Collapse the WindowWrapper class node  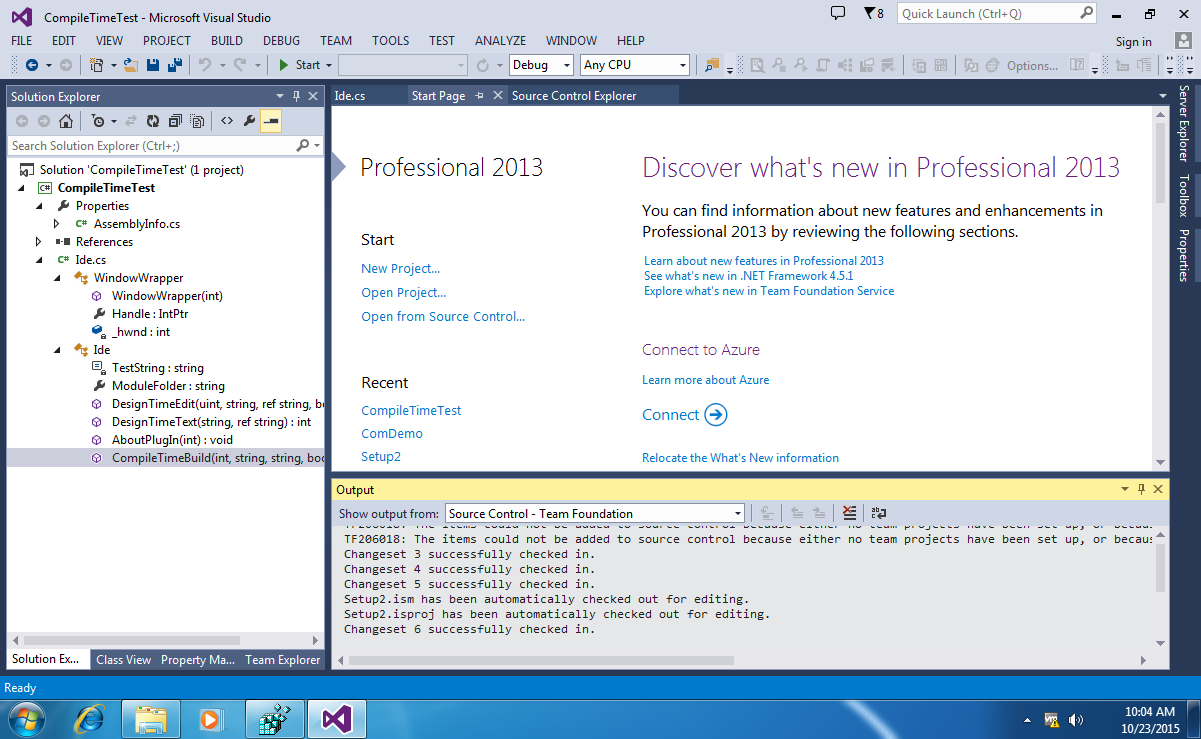click(58, 278)
